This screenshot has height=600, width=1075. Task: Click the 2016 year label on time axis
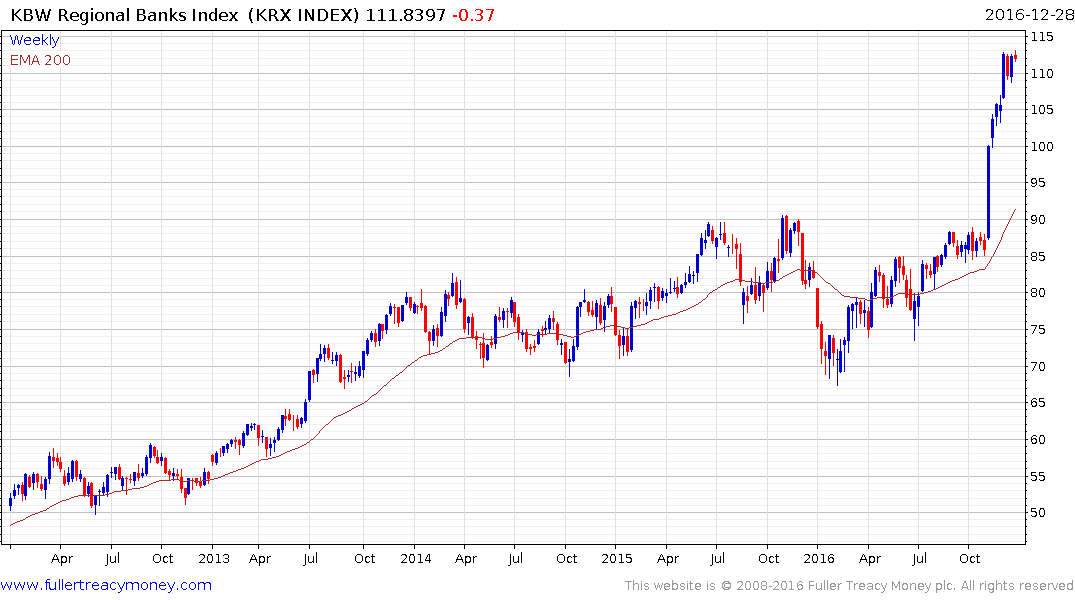(x=819, y=558)
